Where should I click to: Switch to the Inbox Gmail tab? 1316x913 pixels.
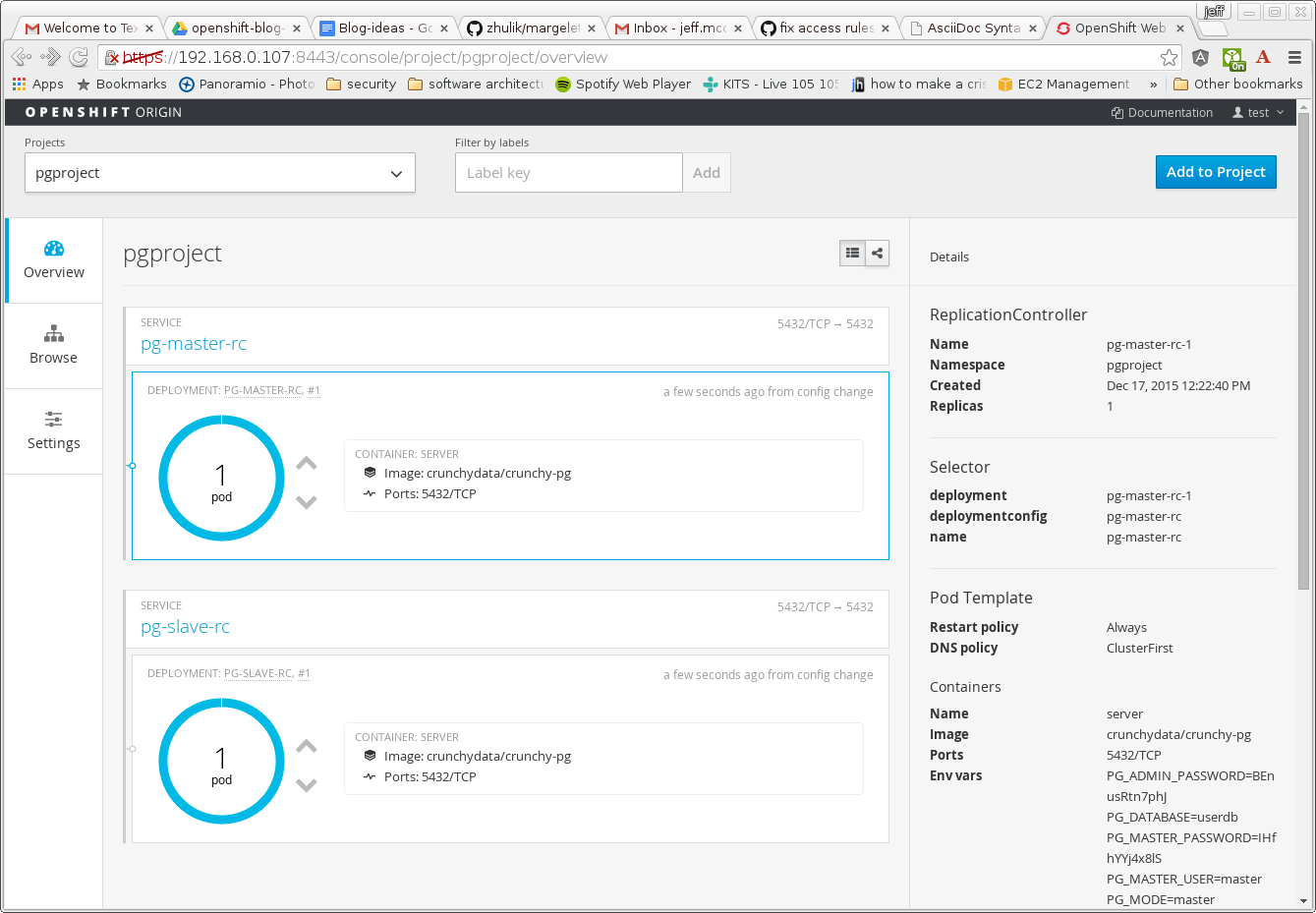pos(678,28)
